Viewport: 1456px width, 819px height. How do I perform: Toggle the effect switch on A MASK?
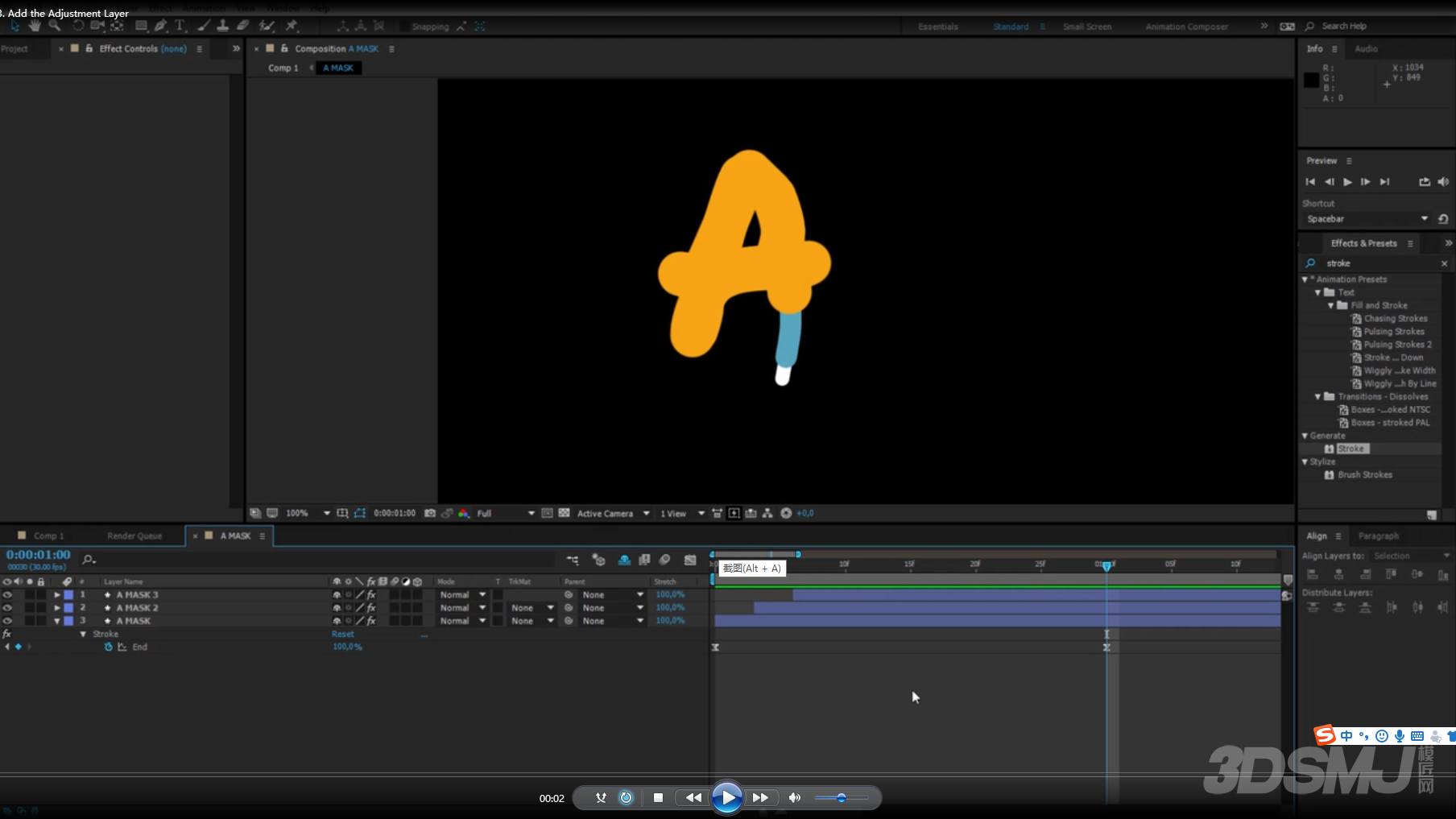[371, 621]
